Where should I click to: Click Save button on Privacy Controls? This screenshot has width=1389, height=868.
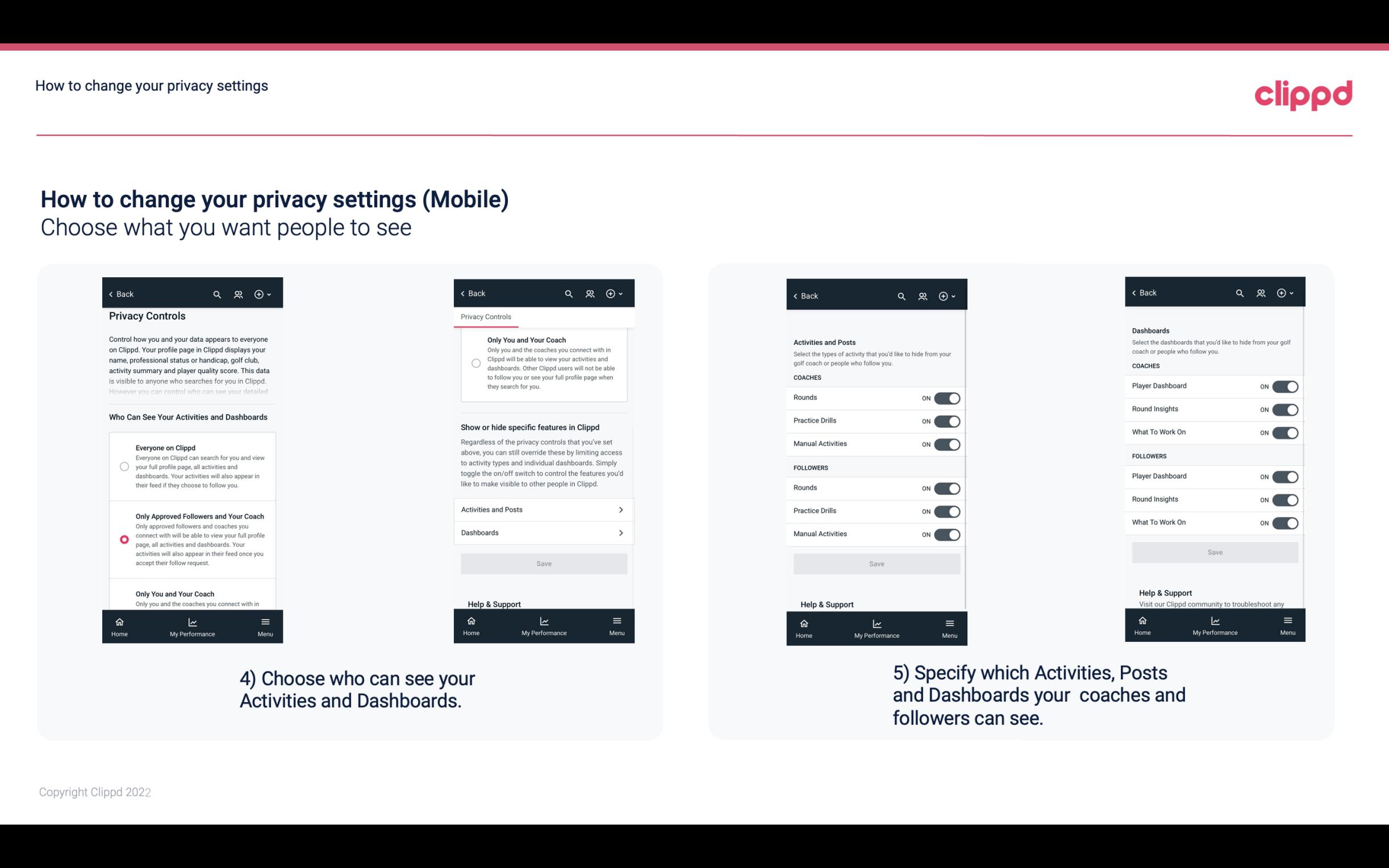click(543, 563)
